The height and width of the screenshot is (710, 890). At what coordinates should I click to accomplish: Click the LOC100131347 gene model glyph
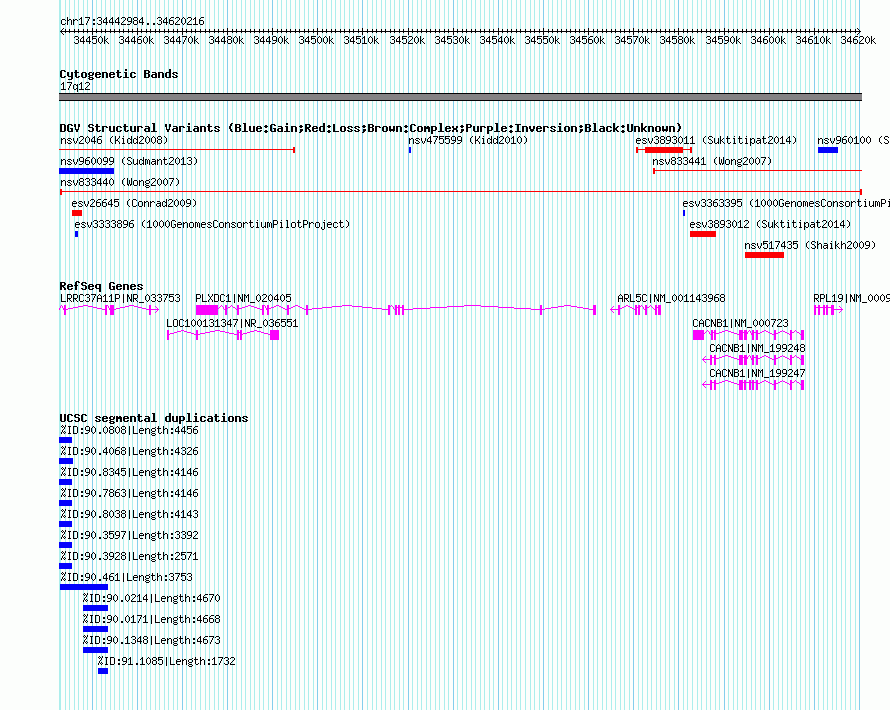pos(223,335)
